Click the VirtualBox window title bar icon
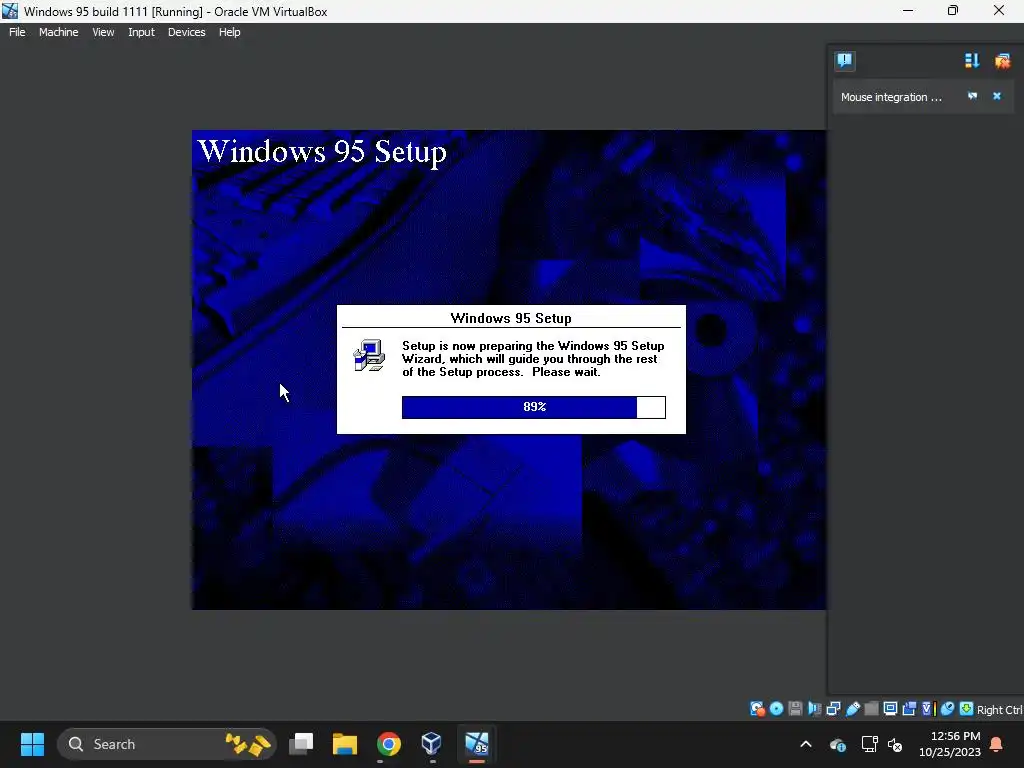Viewport: 1024px width, 768px height. (10, 11)
